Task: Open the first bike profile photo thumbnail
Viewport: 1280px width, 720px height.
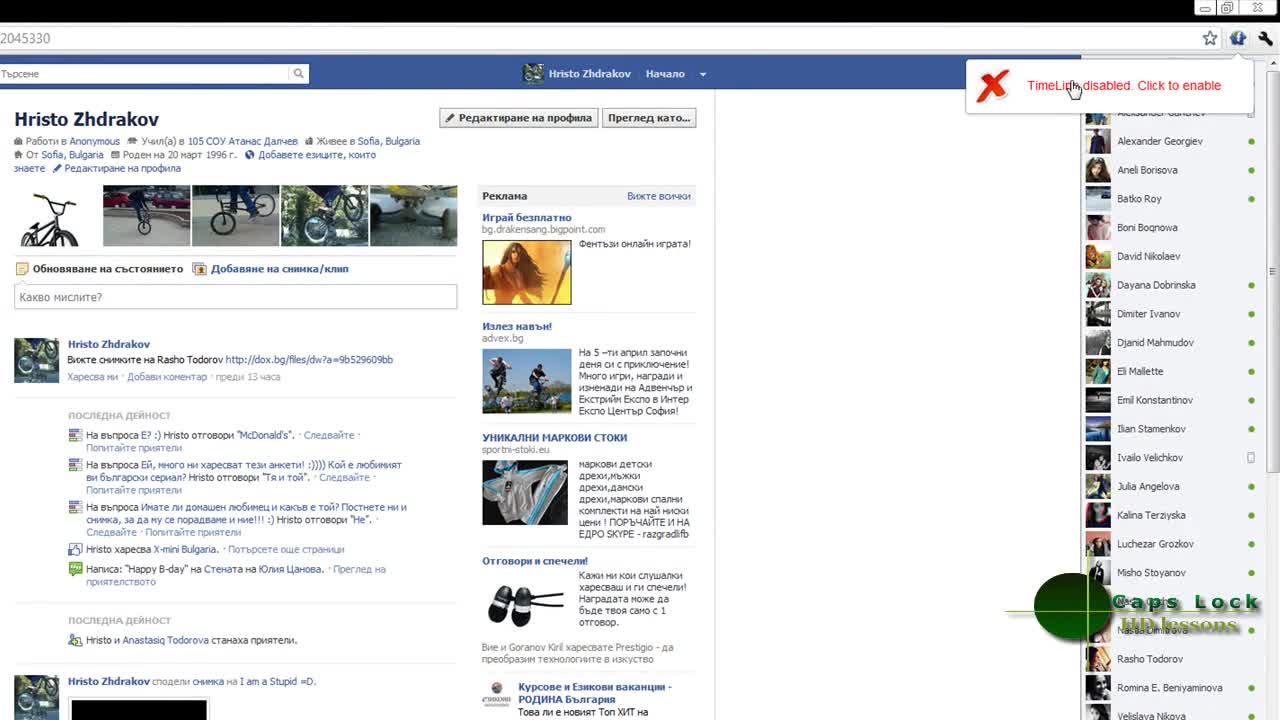Action: pos(49,216)
